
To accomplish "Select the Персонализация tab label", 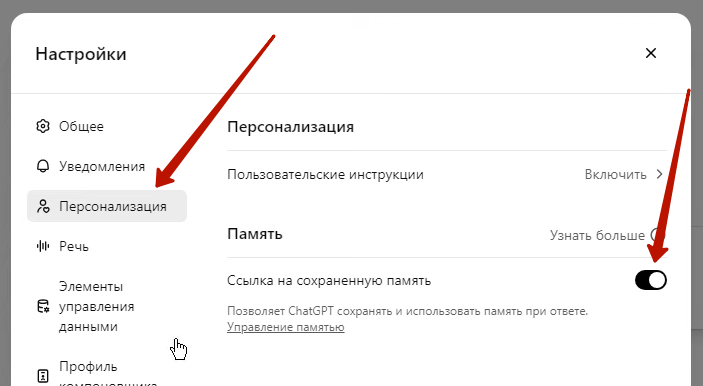I will point(113,207).
